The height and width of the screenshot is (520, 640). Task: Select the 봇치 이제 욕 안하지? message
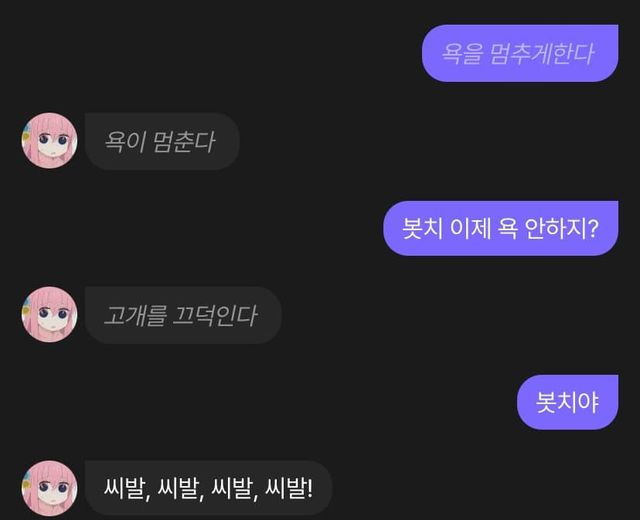[x=500, y=228]
